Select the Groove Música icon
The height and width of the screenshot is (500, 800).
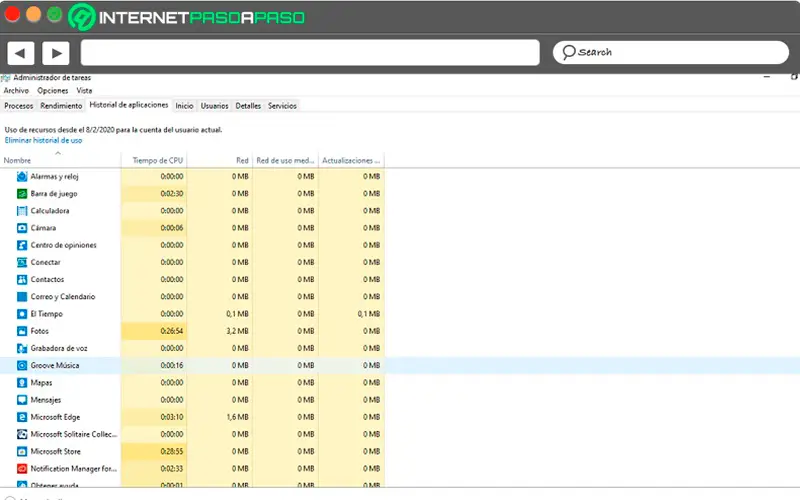(x=22, y=366)
